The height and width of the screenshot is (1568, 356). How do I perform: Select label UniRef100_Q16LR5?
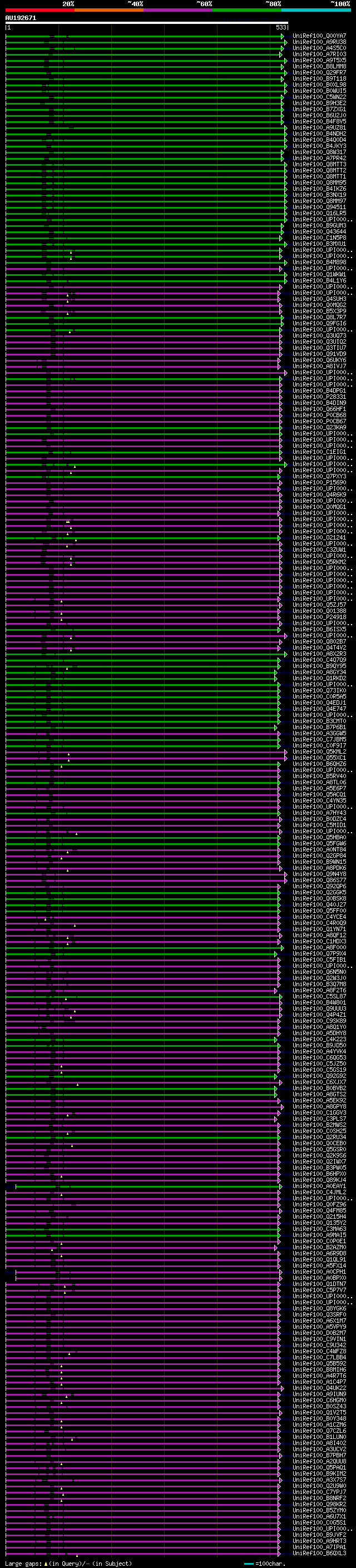319,214
